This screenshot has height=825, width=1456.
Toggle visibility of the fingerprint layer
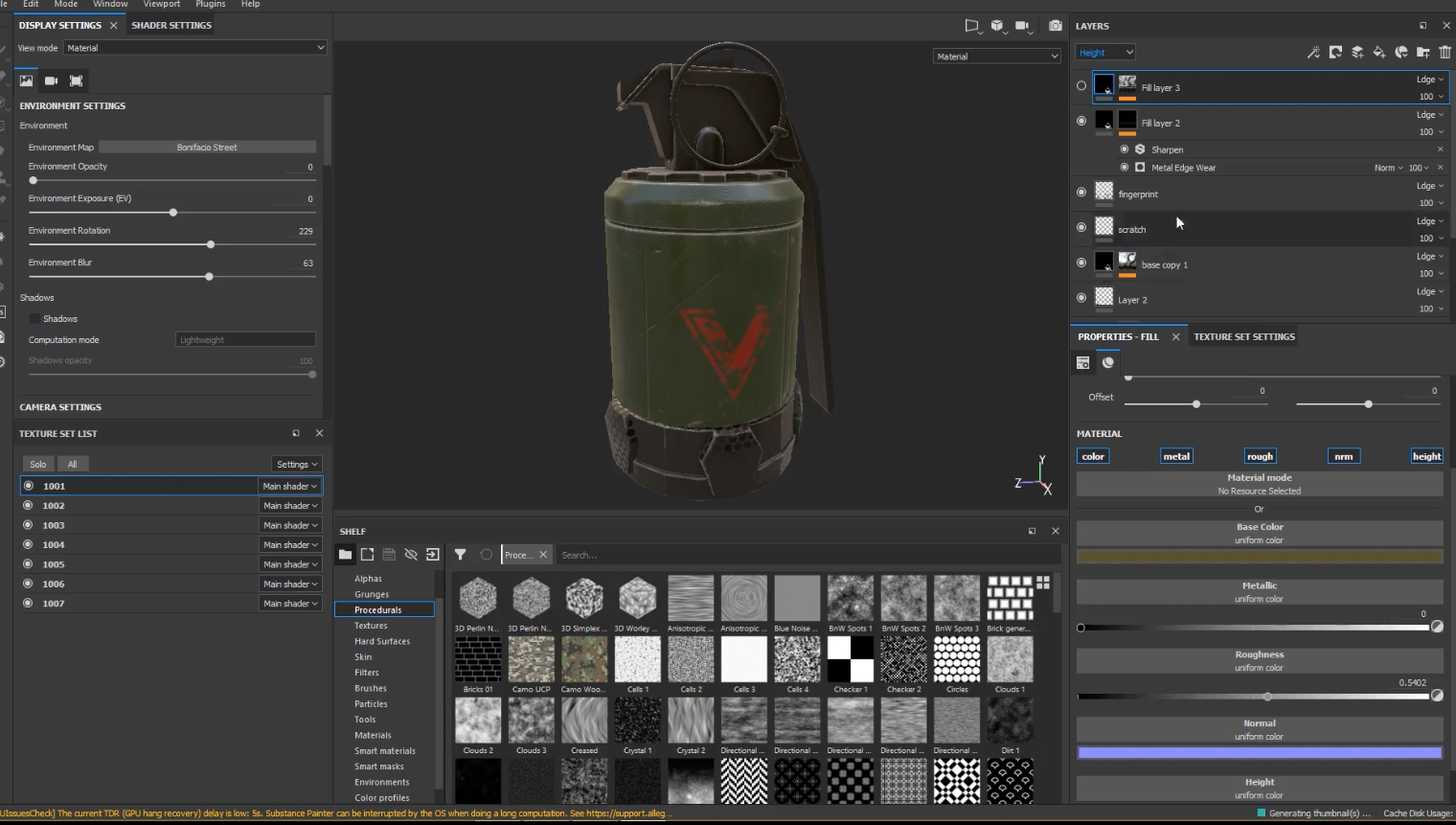click(x=1081, y=193)
